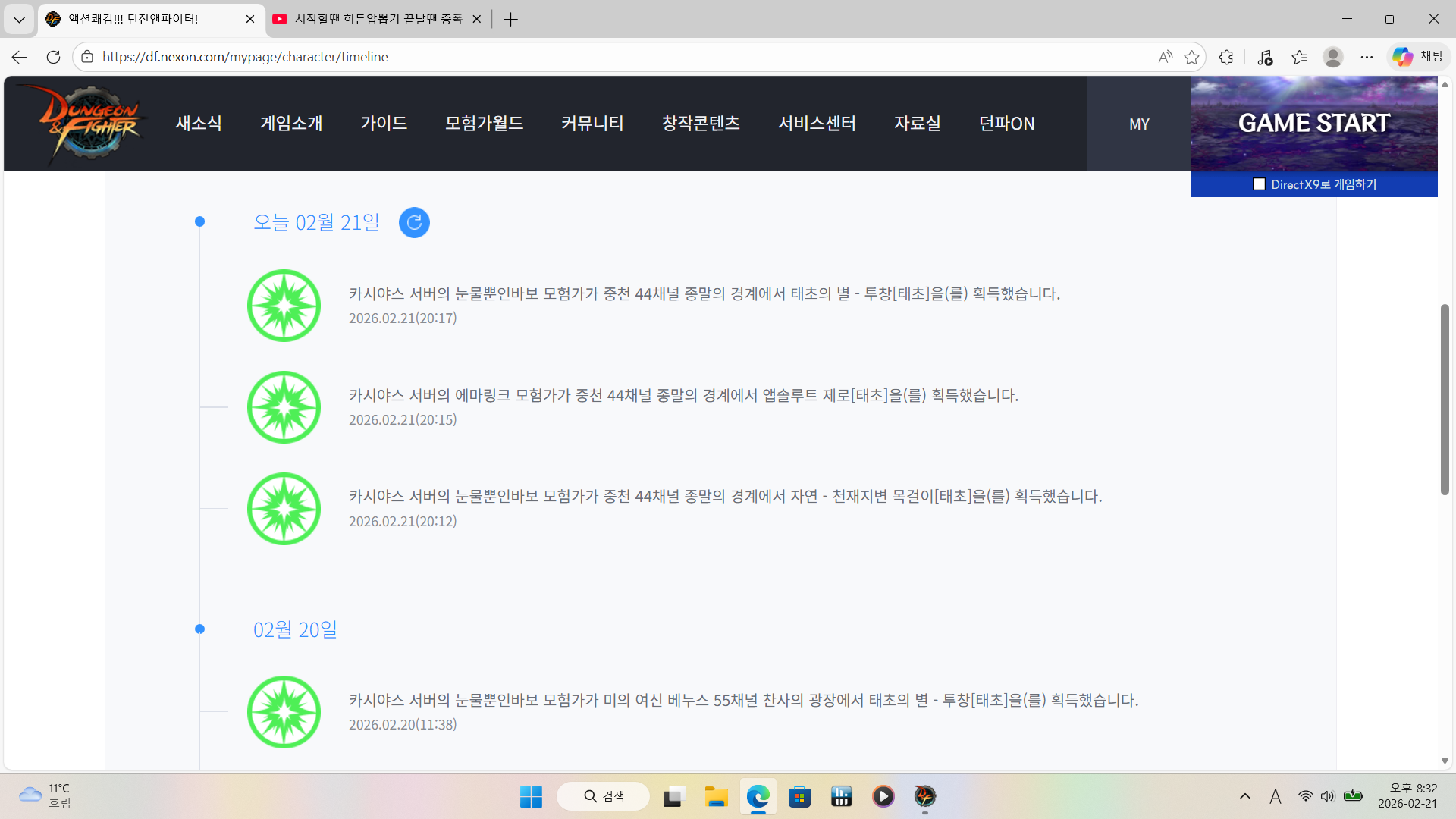Add this page to favorites using the star icon
The width and height of the screenshot is (1456, 819).
(1192, 57)
